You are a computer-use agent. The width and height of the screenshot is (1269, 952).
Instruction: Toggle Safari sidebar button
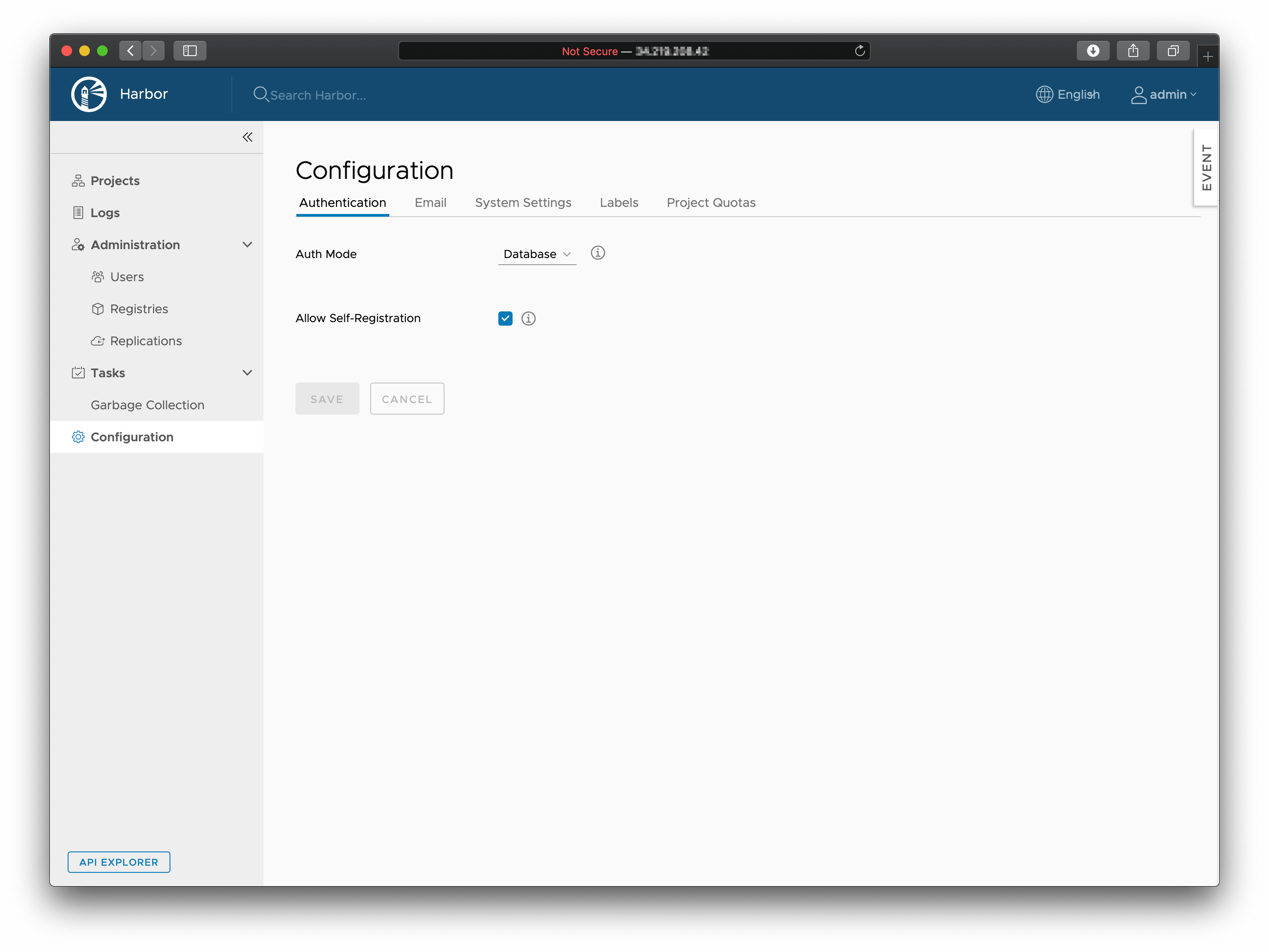click(x=190, y=51)
